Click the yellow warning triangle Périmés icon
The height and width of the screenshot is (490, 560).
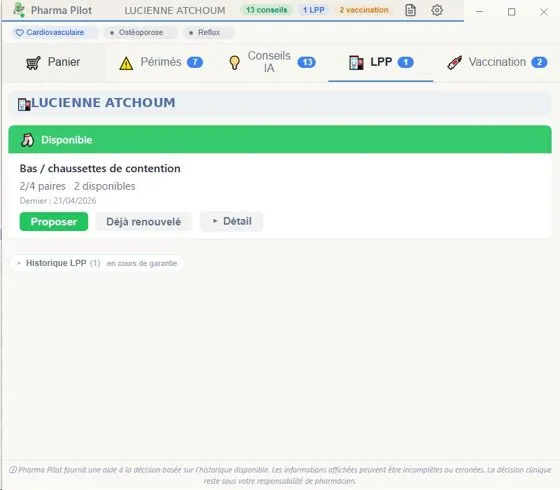tap(126, 63)
